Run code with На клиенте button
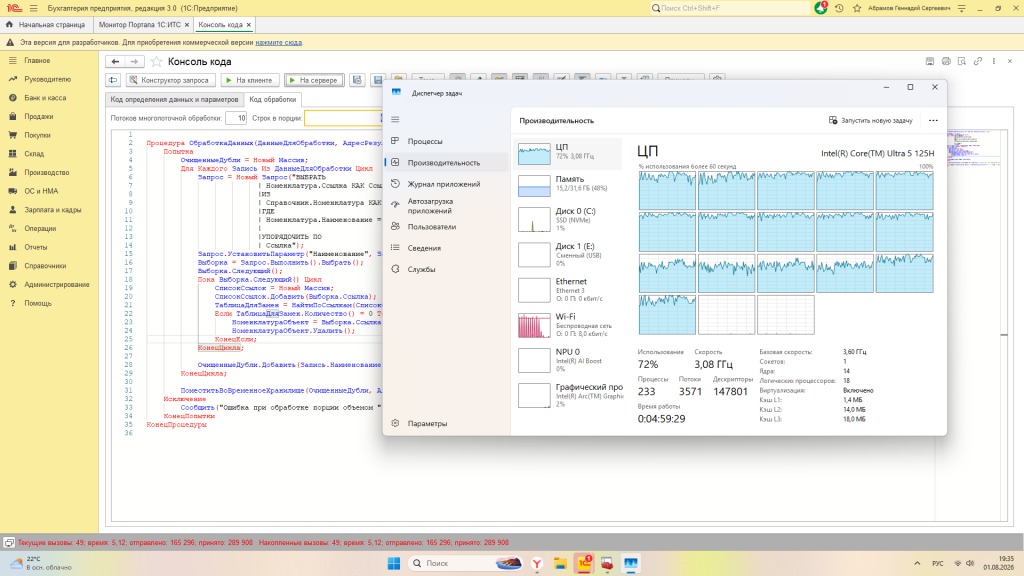Viewport: 1024px width, 576px height. click(x=249, y=80)
